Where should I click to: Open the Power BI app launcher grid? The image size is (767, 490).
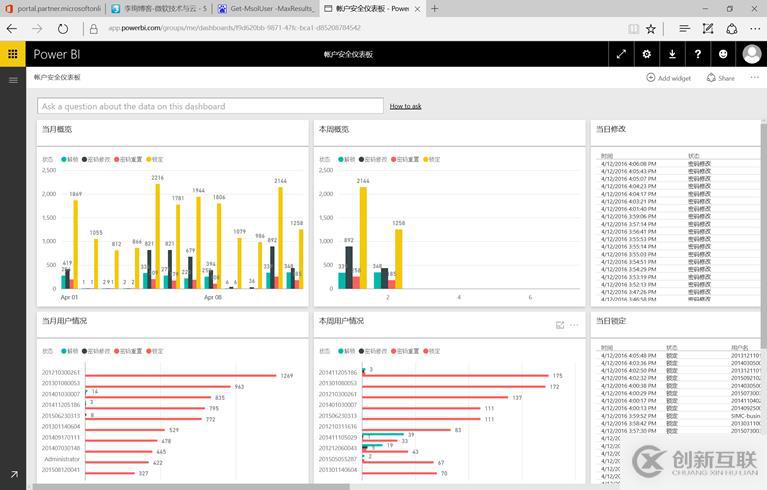(x=13, y=54)
